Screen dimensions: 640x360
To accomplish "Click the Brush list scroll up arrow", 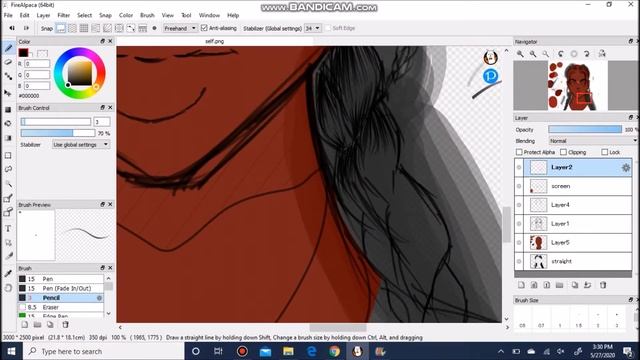I will pos(108,278).
